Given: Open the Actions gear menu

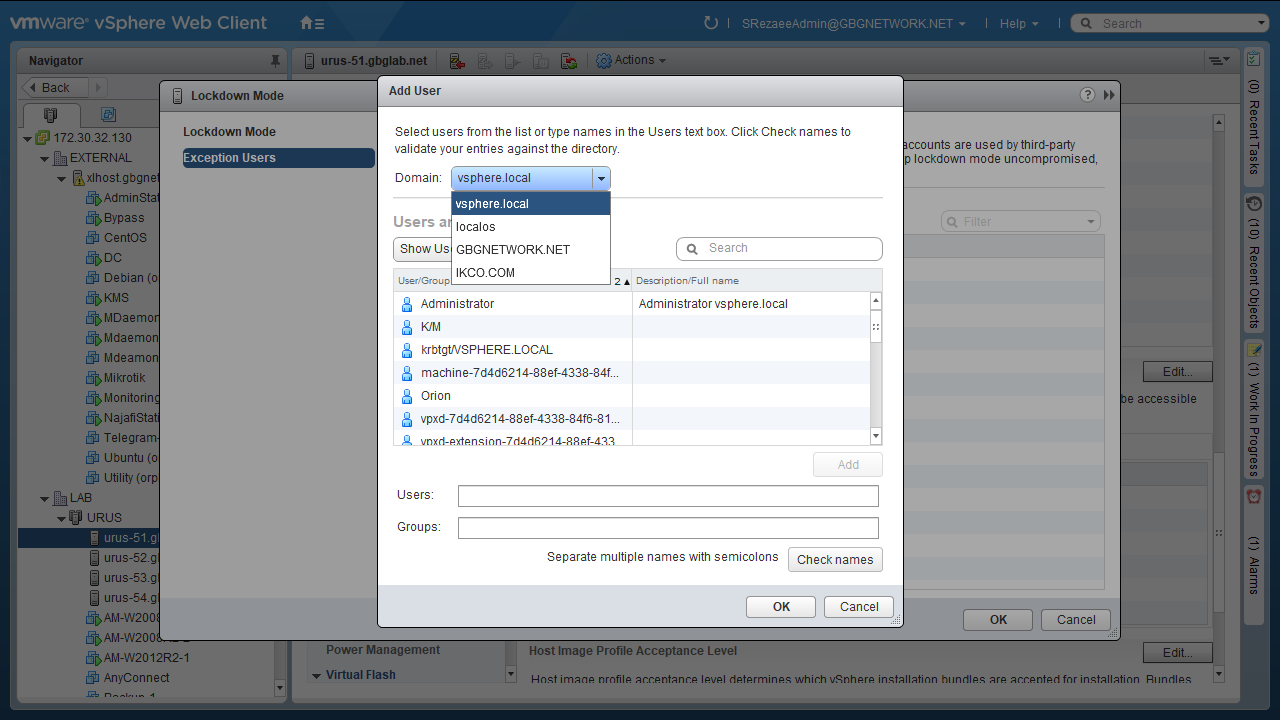Looking at the screenshot, I should click(x=631, y=61).
